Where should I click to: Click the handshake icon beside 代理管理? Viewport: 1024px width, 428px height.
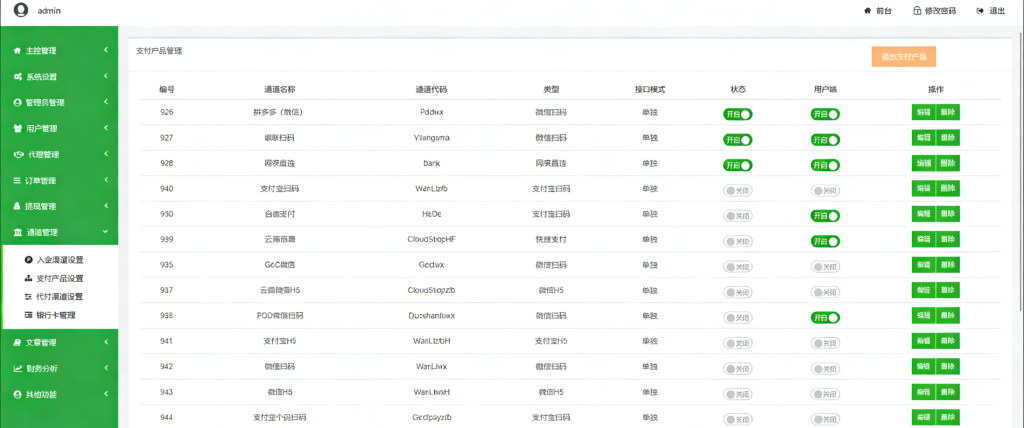coord(17,154)
